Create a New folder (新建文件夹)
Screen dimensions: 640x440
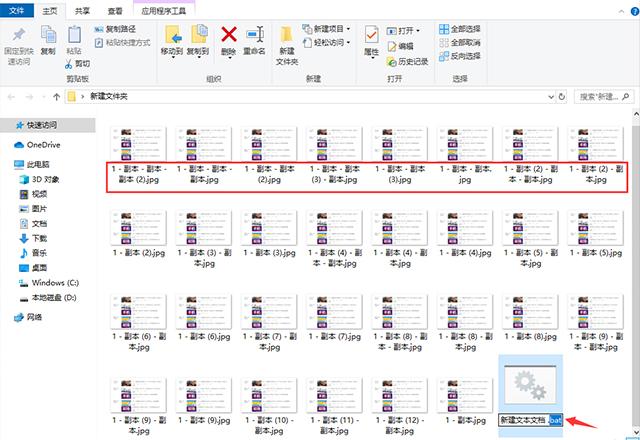point(287,45)
